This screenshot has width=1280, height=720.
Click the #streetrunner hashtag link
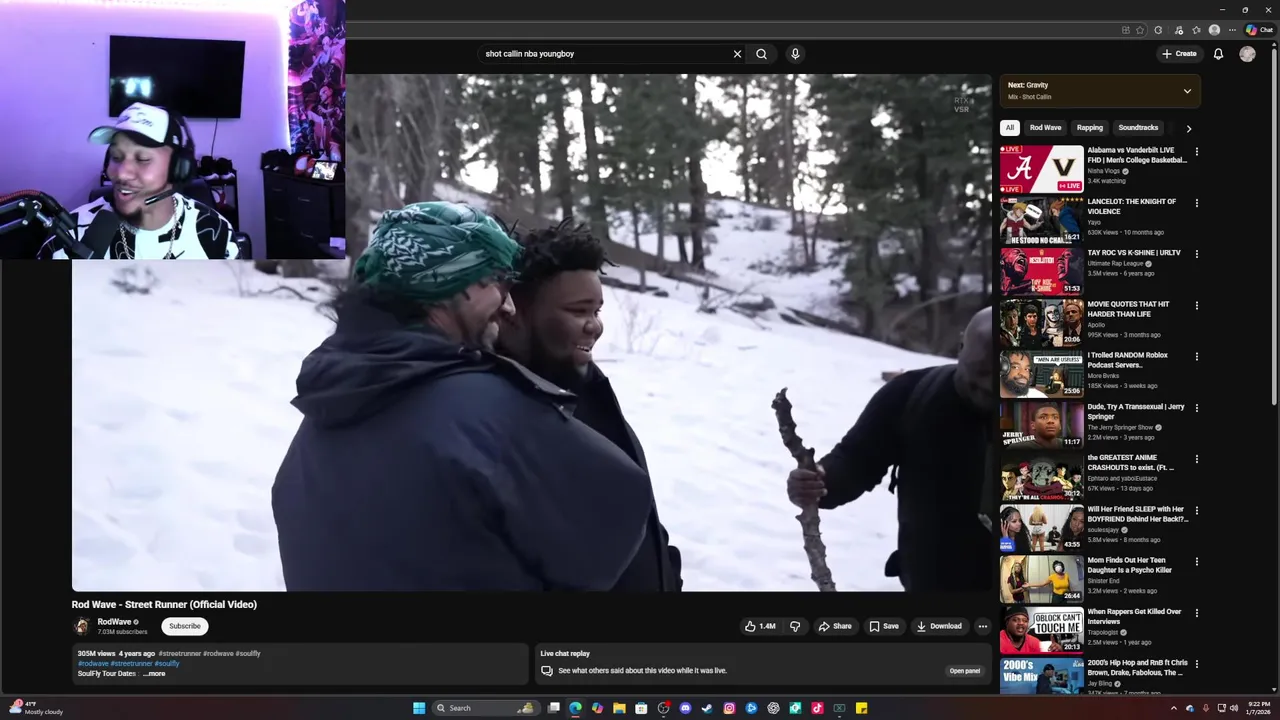click(131, 664)
